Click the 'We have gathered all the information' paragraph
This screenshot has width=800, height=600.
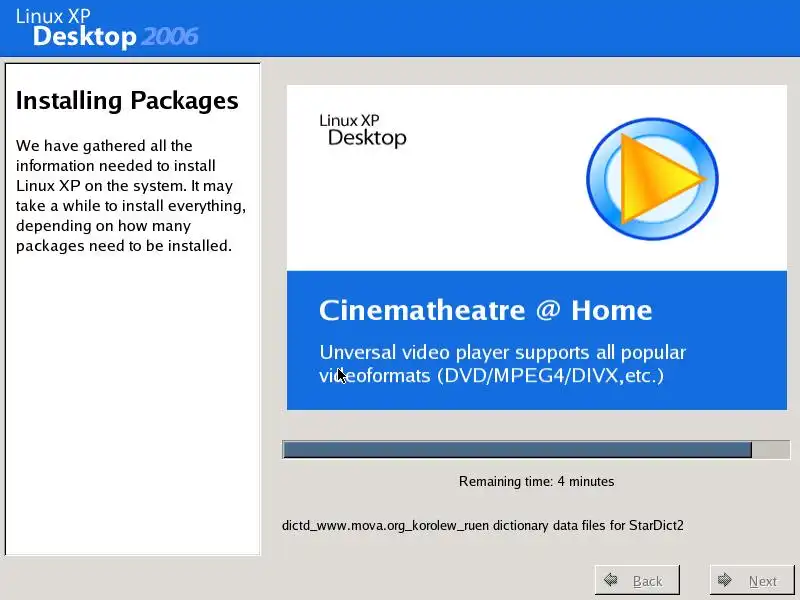tap(131, 196)
